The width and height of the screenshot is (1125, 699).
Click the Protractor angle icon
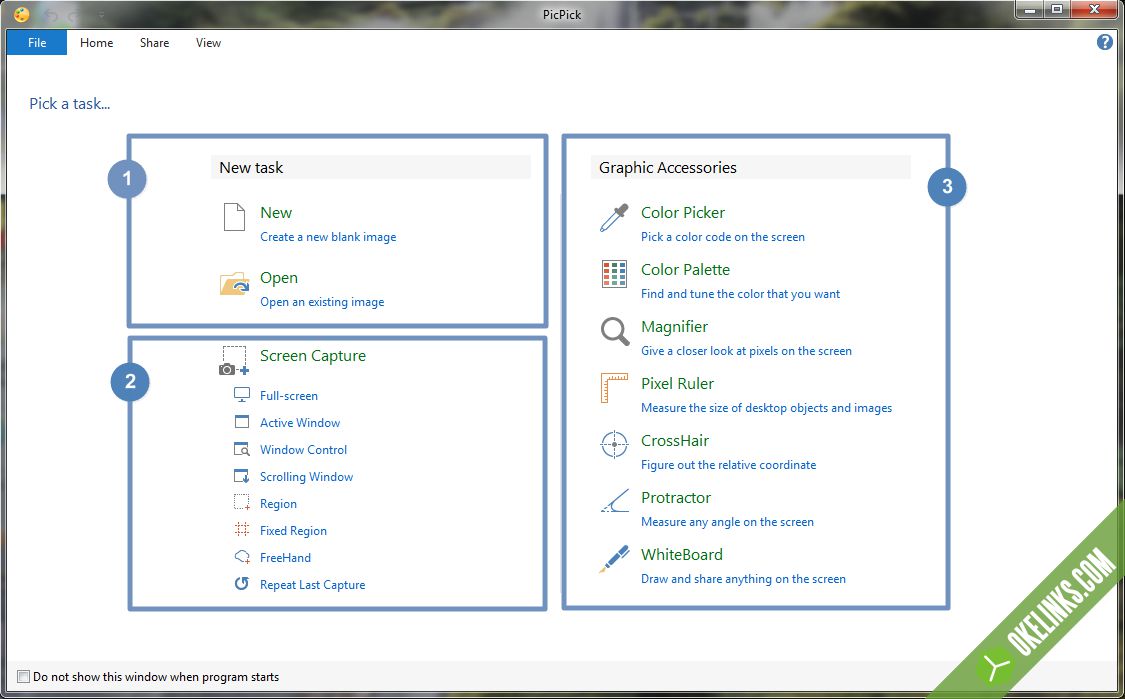(614, 501)
